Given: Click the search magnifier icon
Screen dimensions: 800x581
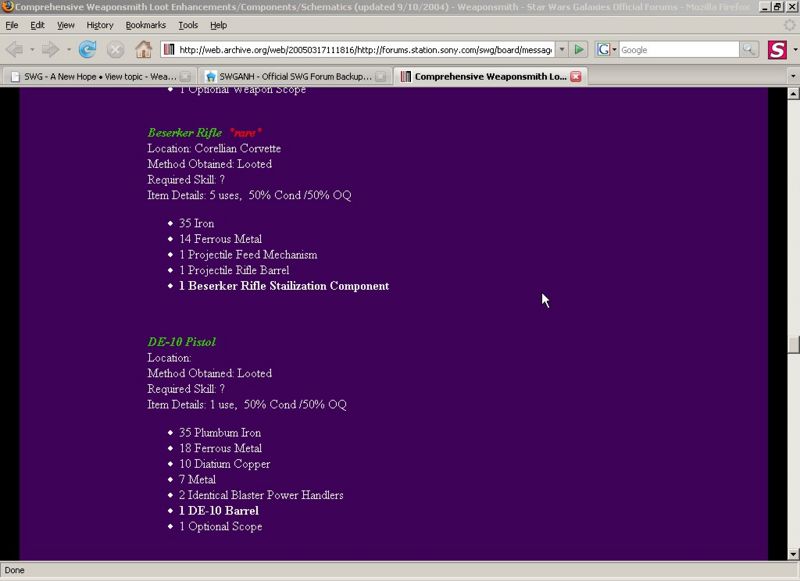Looking at the screenshot, I should click(749, 49).
